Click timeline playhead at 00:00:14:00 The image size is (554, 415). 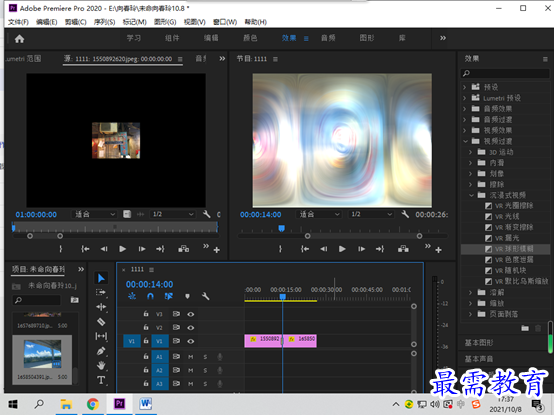click(283, 297)
